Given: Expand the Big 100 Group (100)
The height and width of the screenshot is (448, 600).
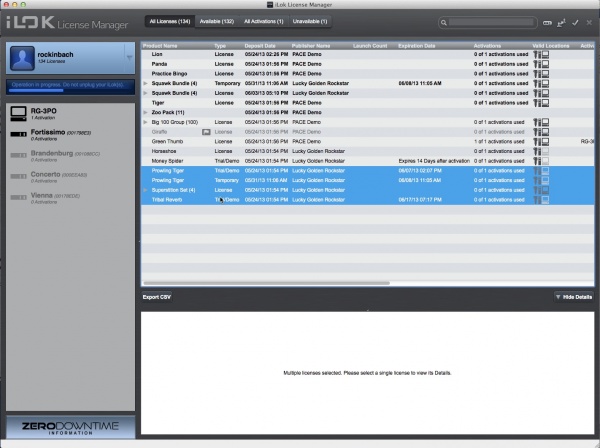Looking at the screenshot, I should (145, 122).
